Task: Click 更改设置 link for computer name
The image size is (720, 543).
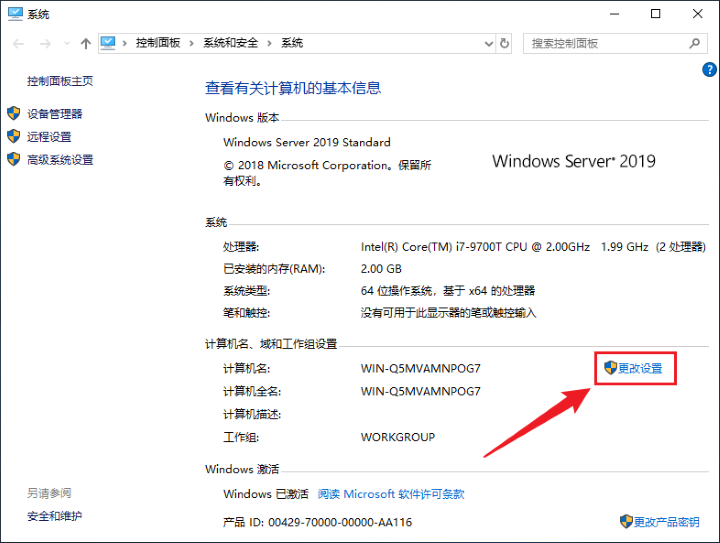Action: (640, 368)
